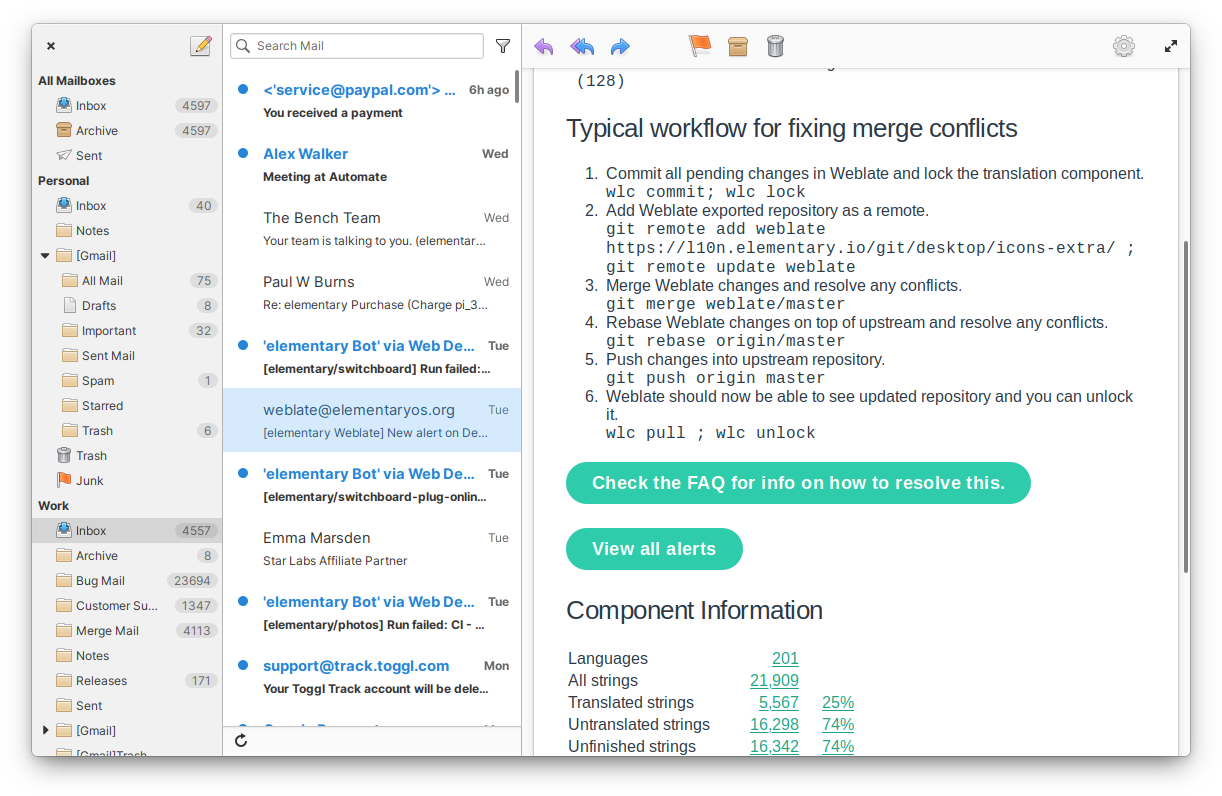Click the View all alerts button

pos(654,549)
